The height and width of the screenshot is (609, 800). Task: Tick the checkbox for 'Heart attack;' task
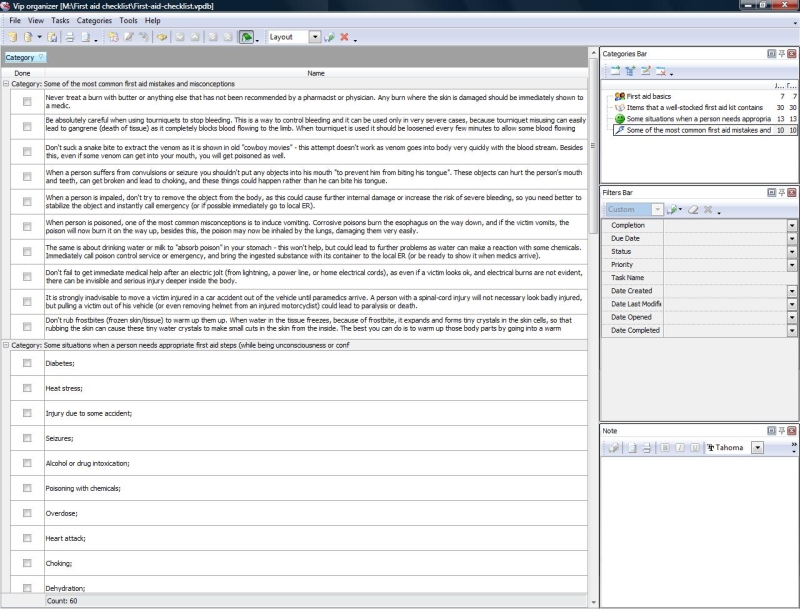click(27, 538)
